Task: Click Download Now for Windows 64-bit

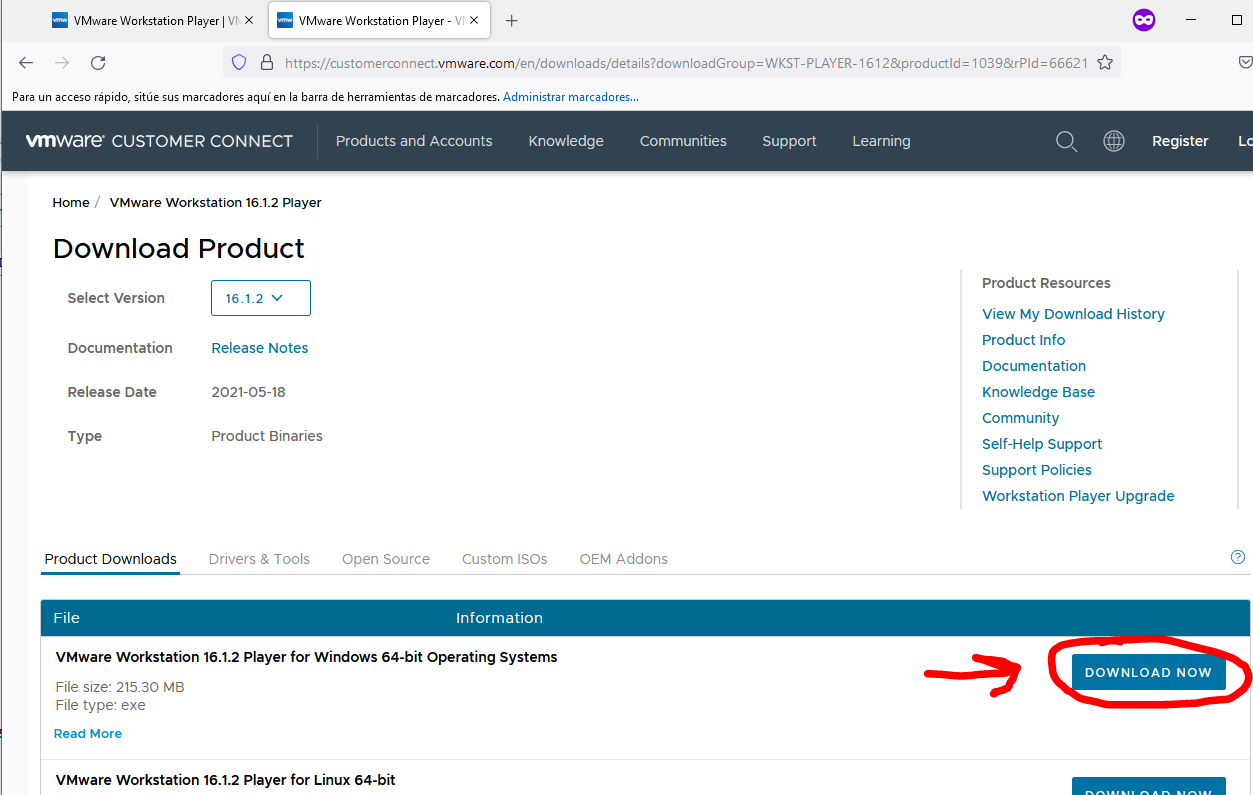Action: pos(1148,672)
